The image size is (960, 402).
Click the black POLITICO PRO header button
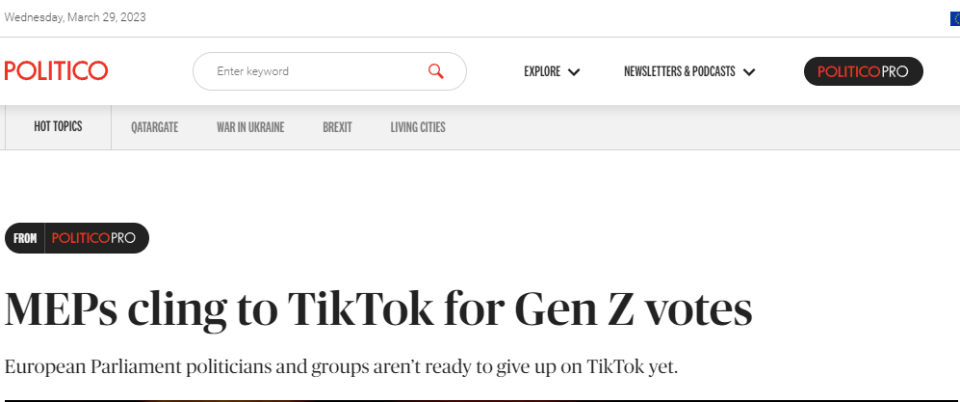tap(863, 71)
